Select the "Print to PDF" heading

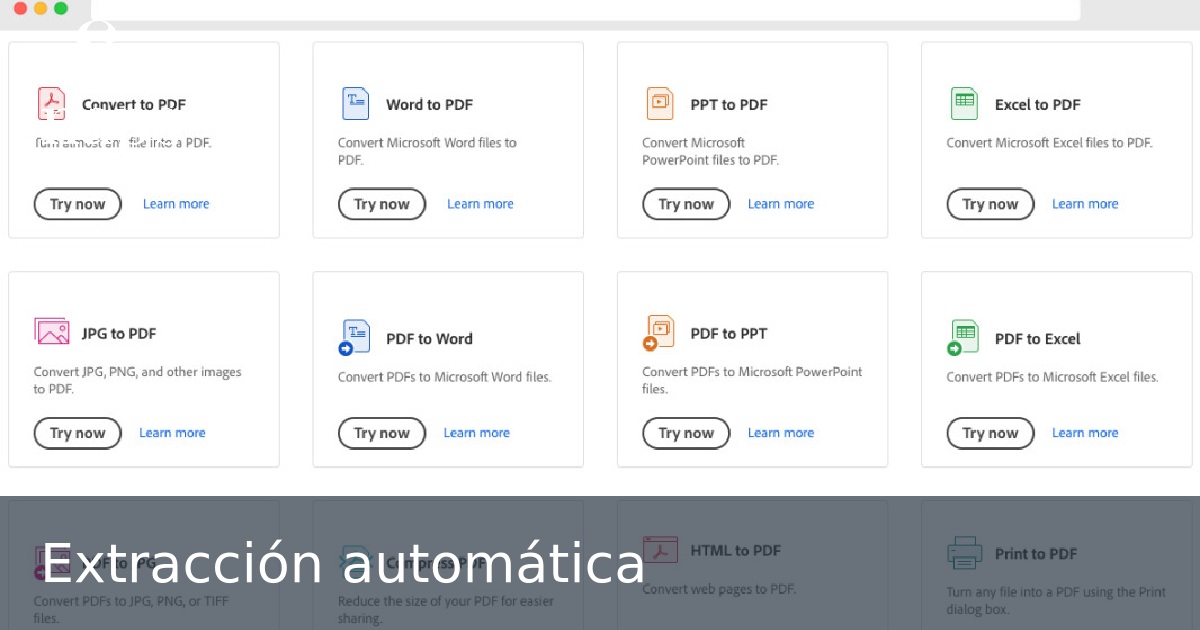coord(1036,553)
